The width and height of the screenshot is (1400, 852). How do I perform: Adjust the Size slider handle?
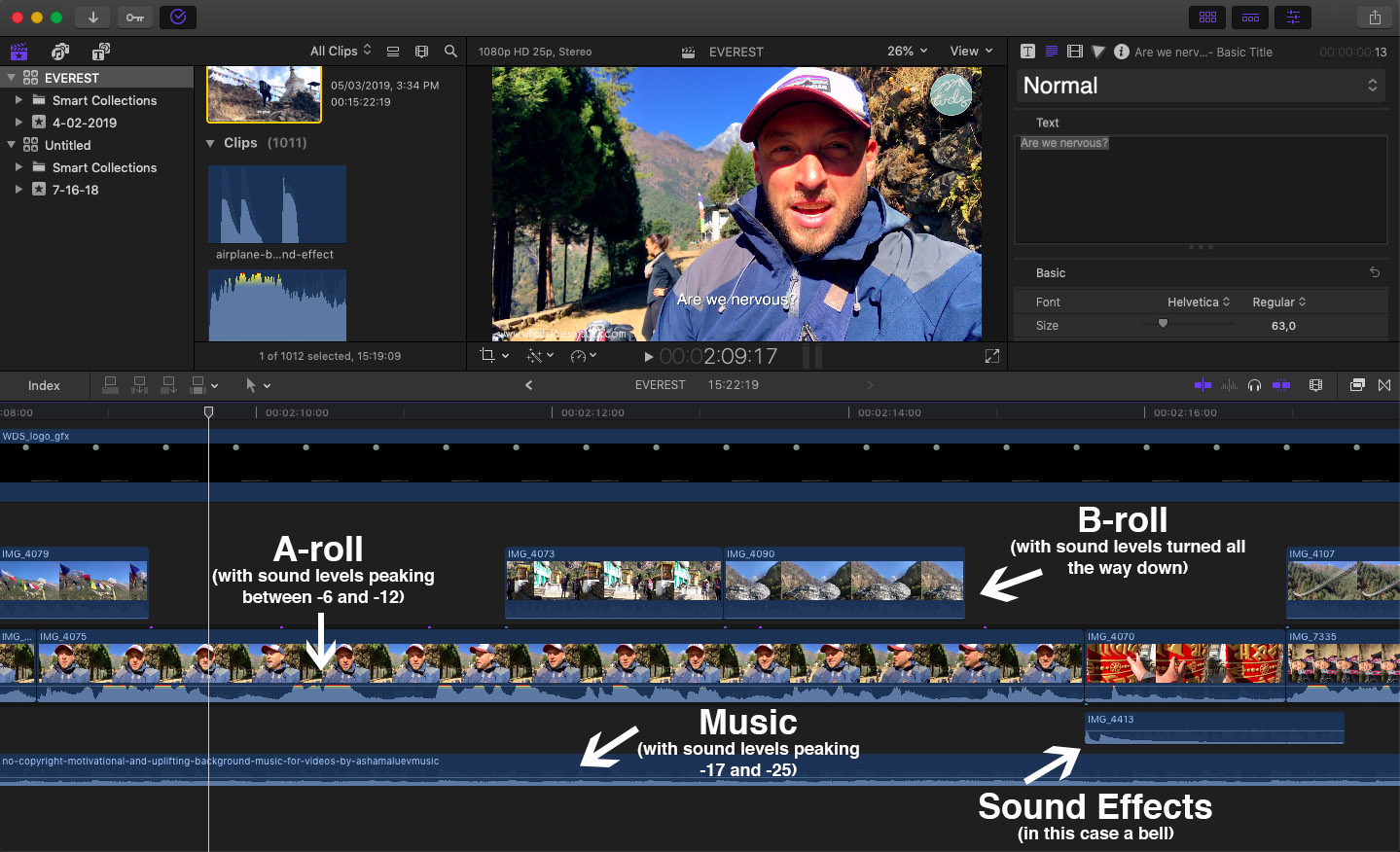(1163, 324)
